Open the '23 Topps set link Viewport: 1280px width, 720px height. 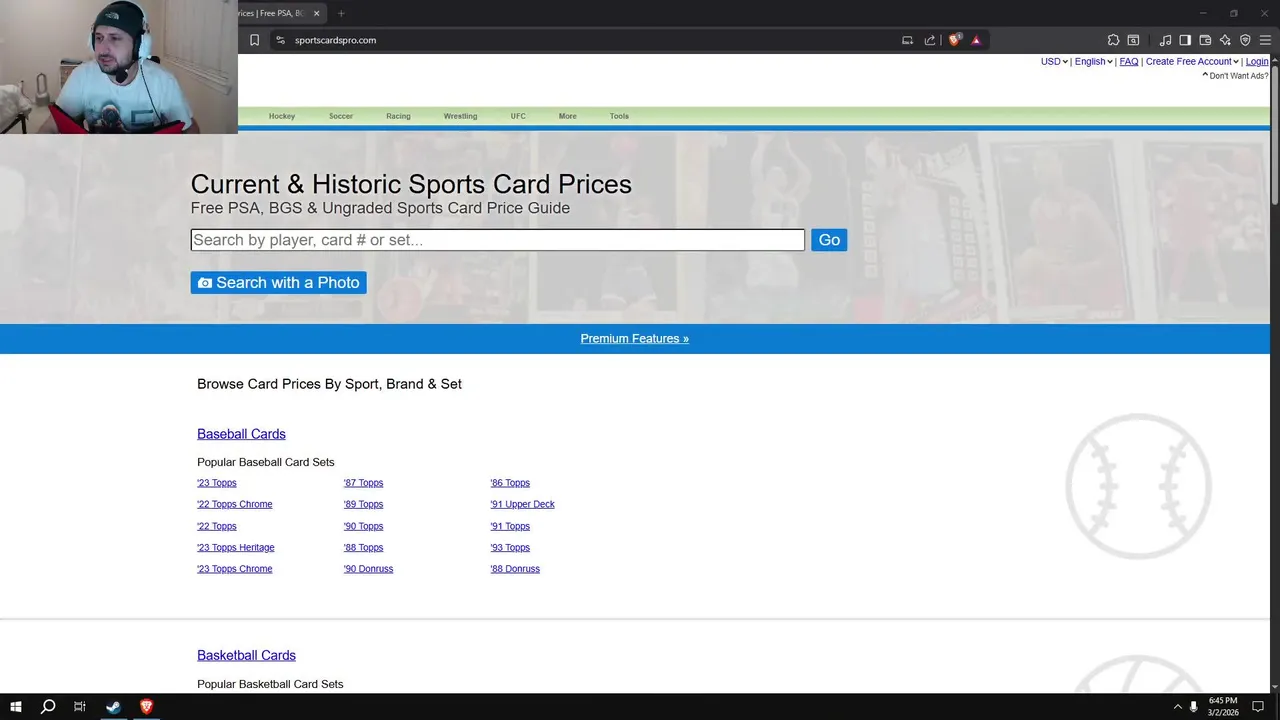(x=217, y=483)
